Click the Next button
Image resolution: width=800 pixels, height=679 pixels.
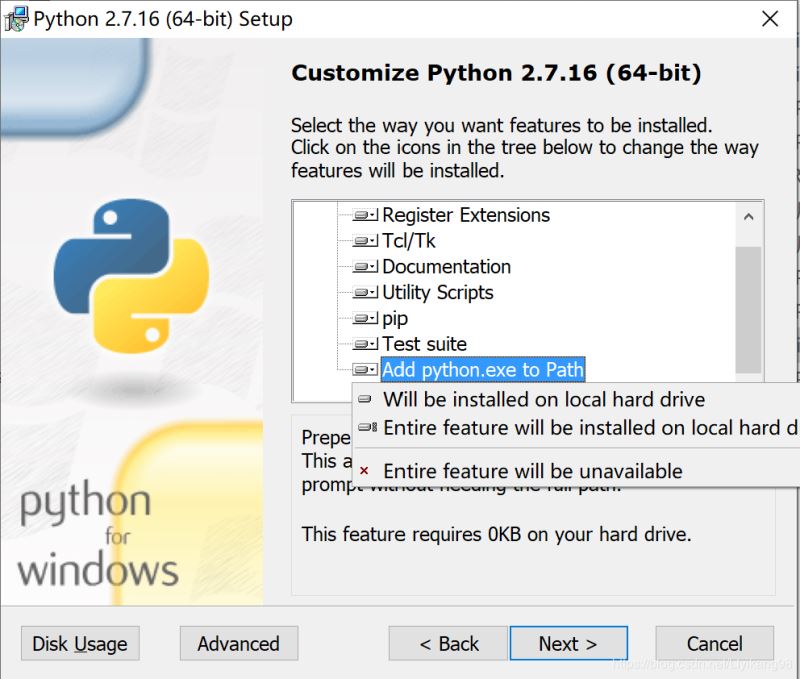(x=568, y=644)
